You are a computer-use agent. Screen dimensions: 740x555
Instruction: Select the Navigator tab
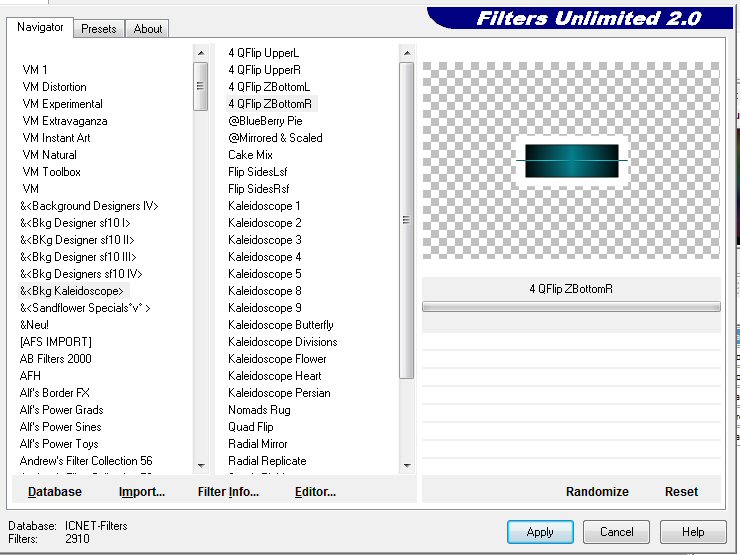click(x=40, y=28)
